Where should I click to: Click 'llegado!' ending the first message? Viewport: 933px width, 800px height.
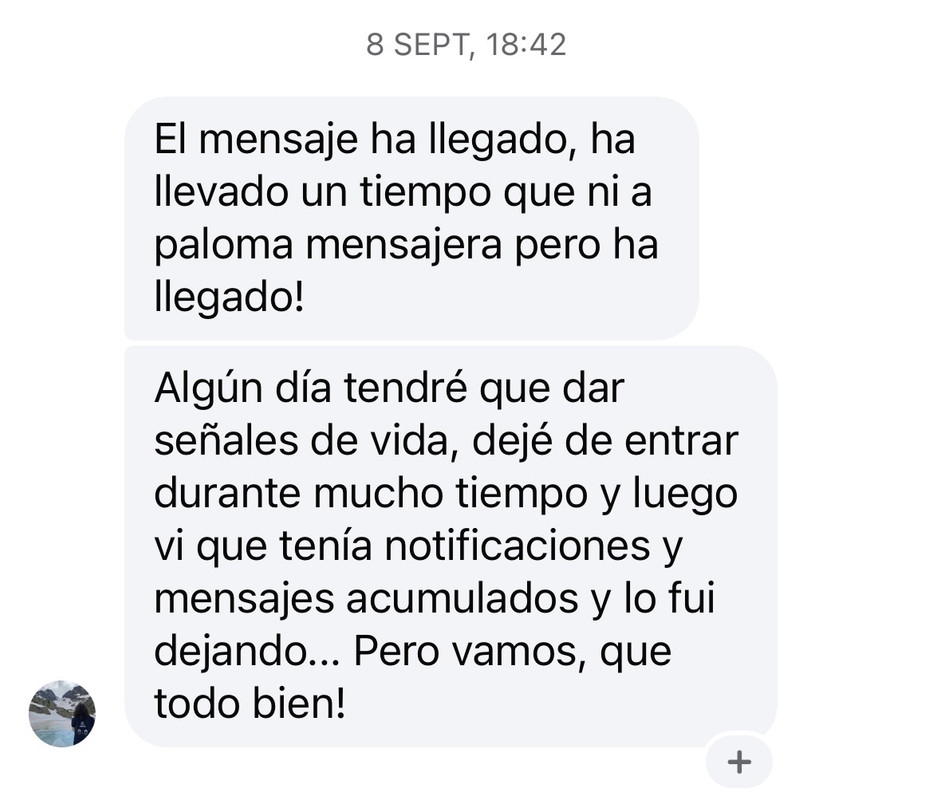point(229,297)
